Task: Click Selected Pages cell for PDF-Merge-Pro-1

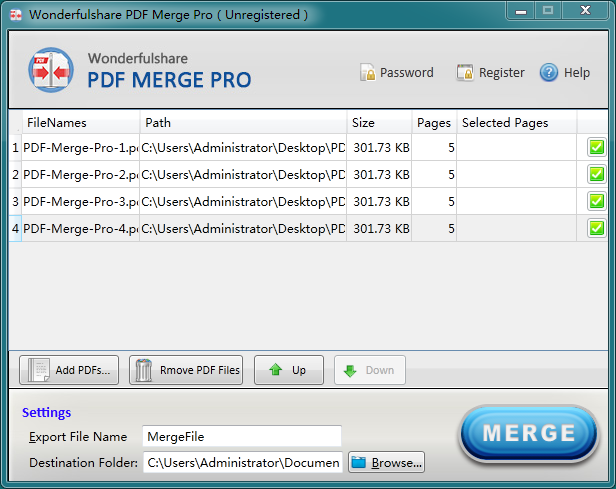Action: click(516, 147)
